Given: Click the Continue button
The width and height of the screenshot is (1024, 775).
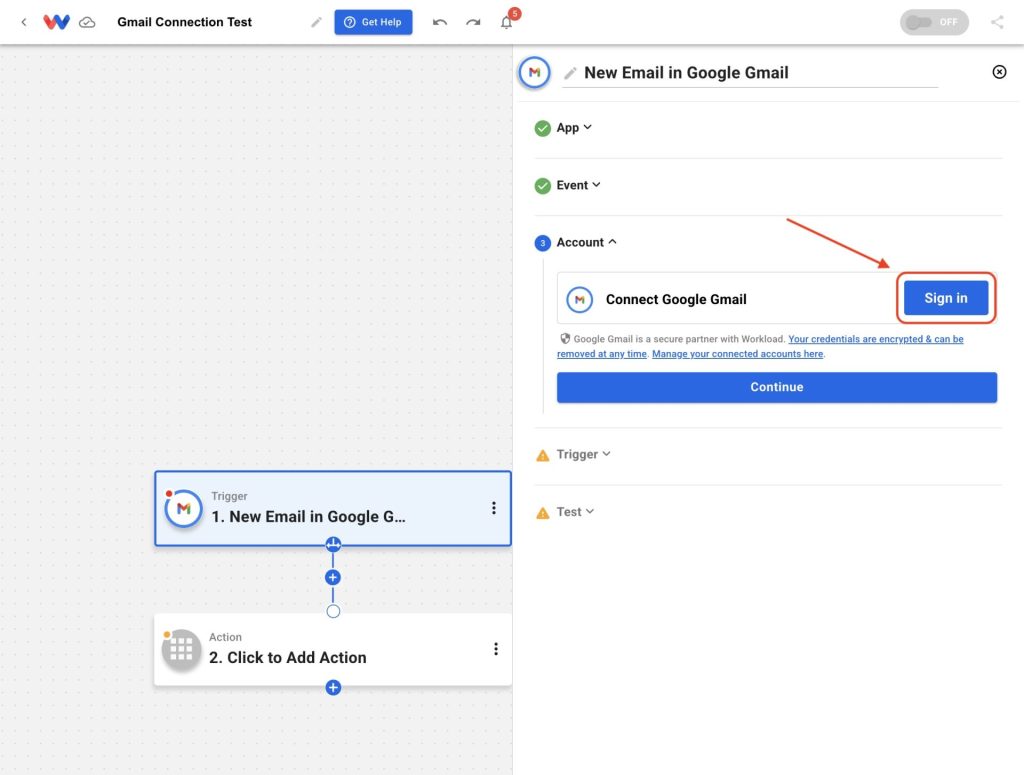Looking at the screenshot, I should tap(776, 387).
